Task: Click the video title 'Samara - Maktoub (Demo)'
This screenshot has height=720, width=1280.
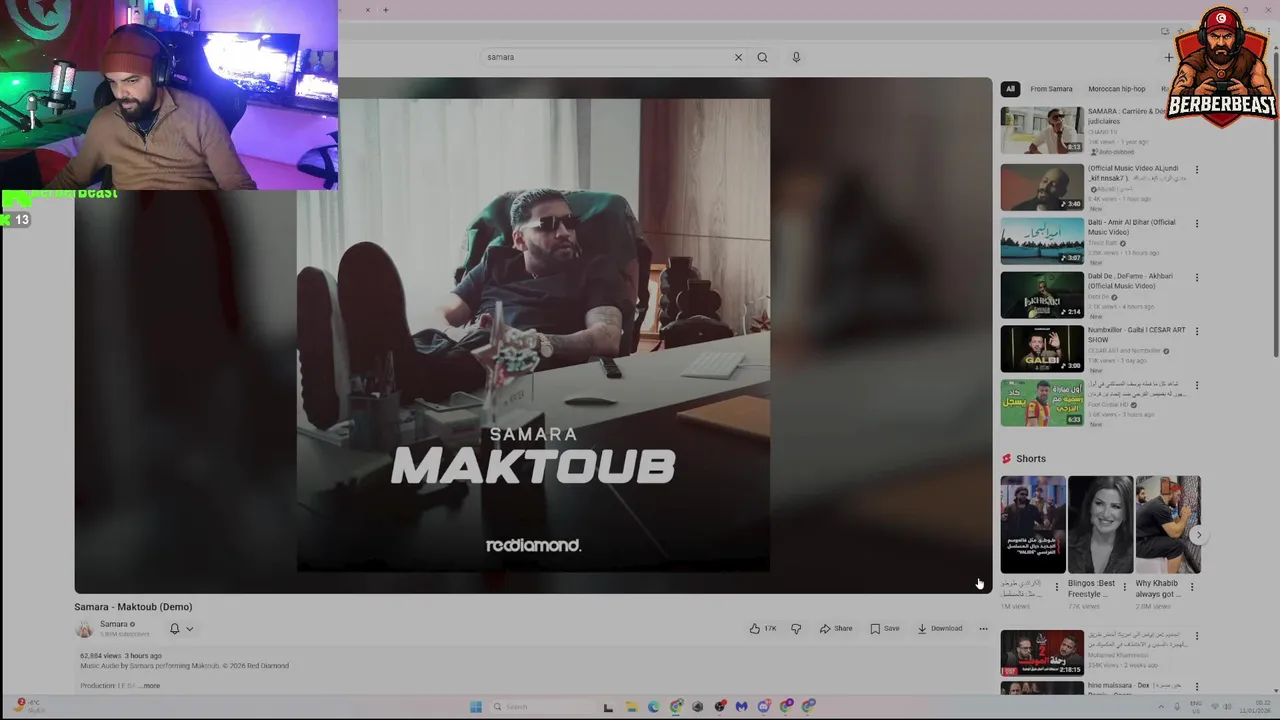Action: 133,607
